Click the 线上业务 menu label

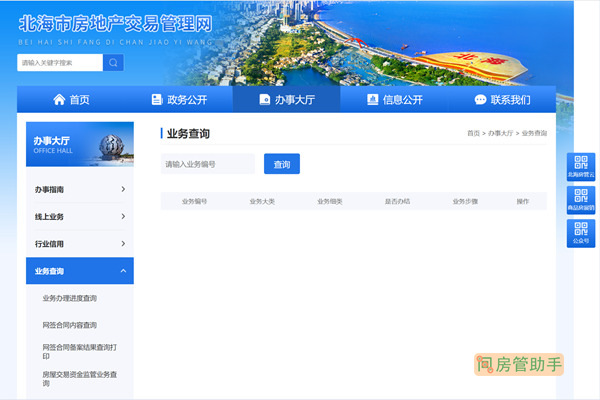coord(49,217)
